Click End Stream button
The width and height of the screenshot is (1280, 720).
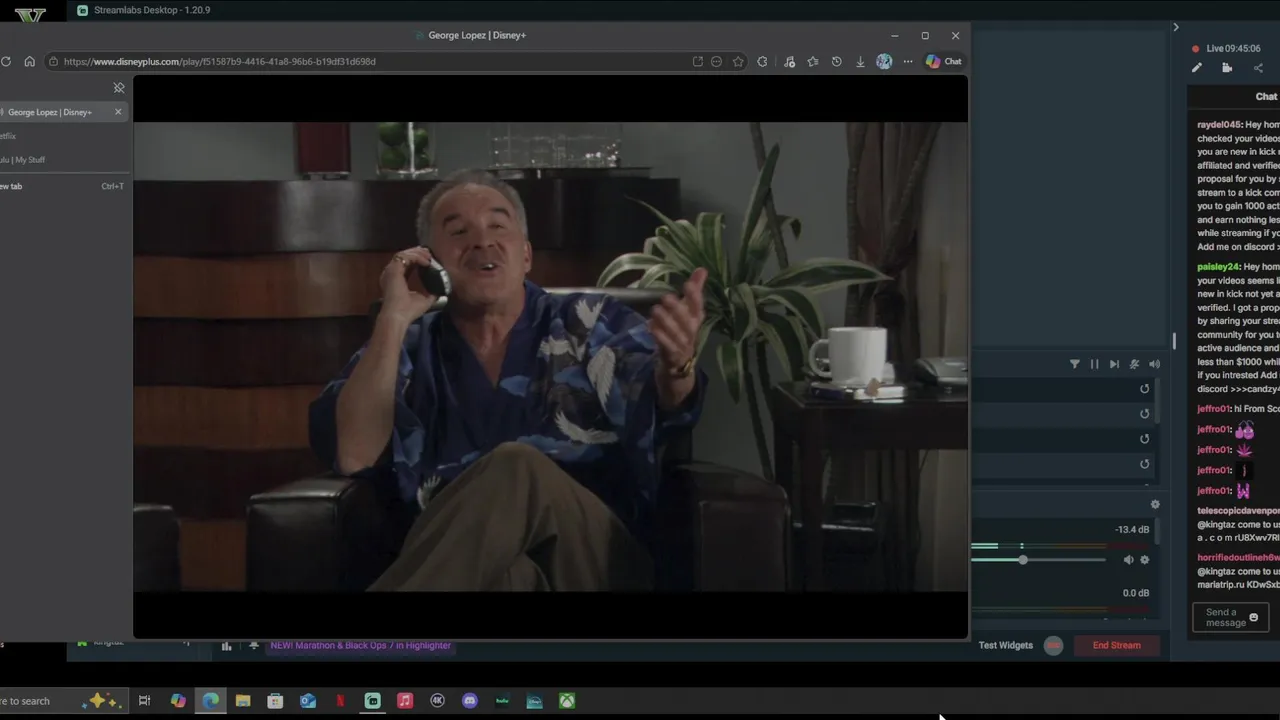[1116, 645]
